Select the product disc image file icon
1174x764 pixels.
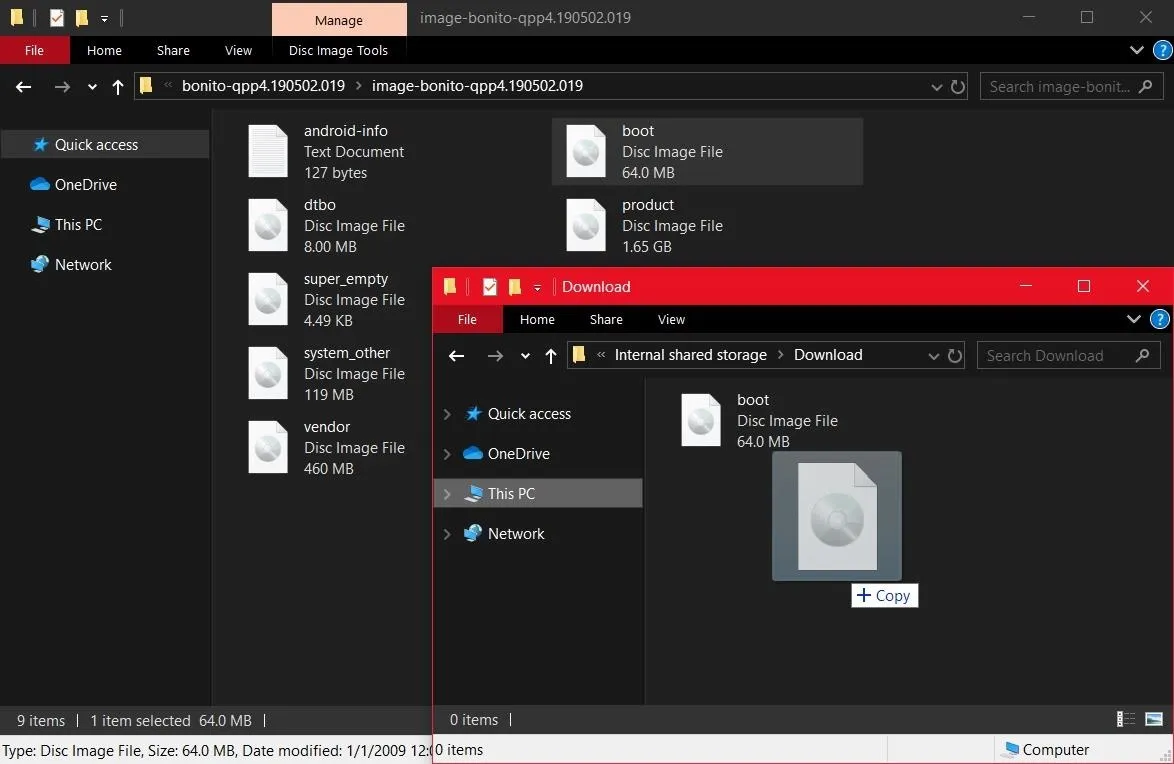(586, 225)
